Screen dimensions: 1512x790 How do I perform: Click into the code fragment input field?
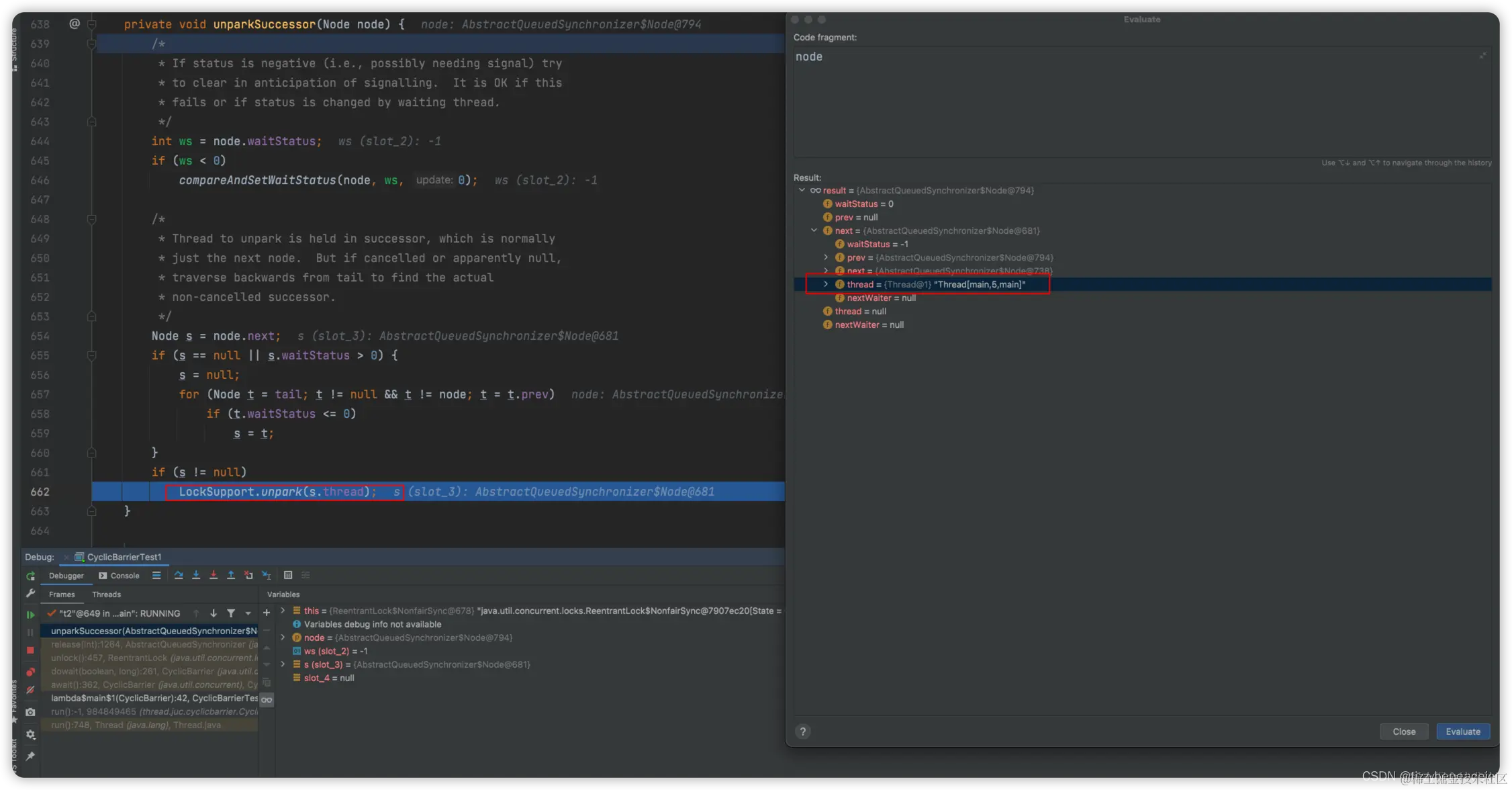1142,101
